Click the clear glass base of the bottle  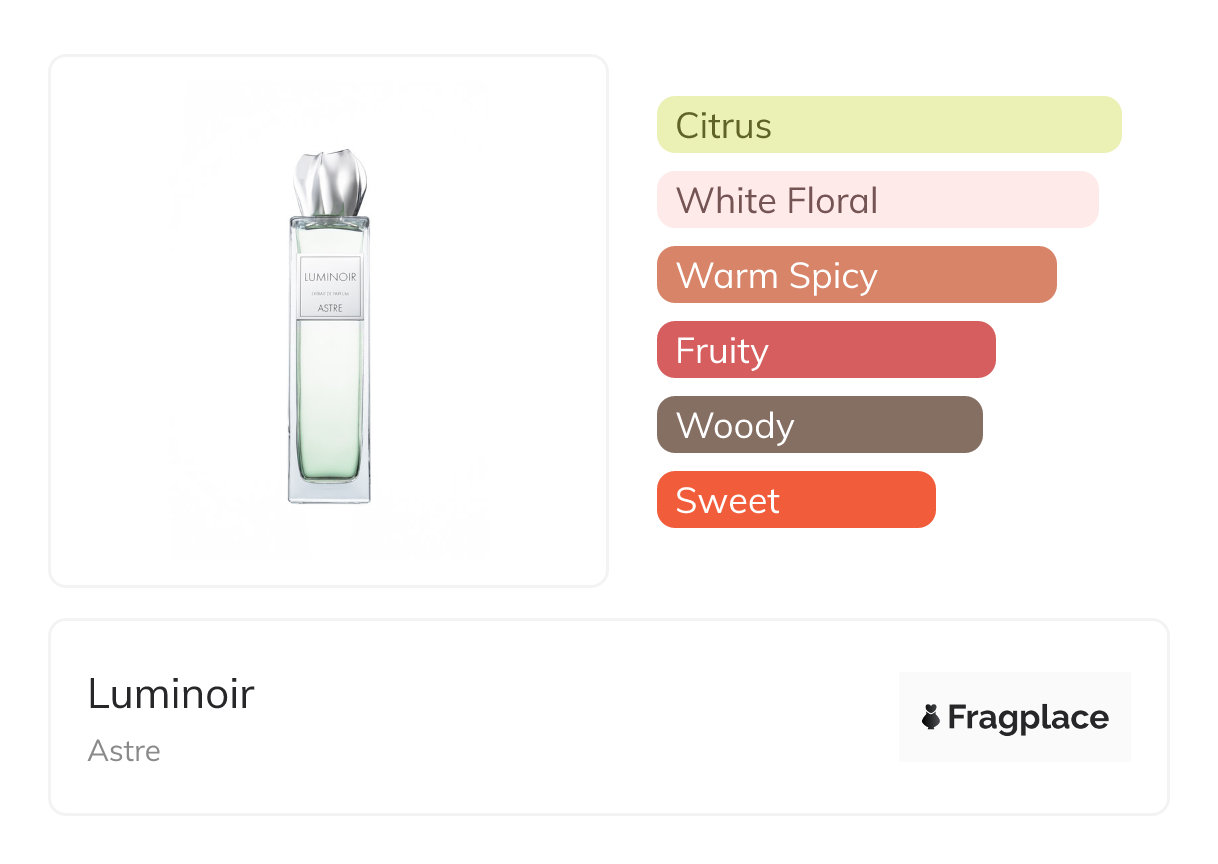click(330, 490)
